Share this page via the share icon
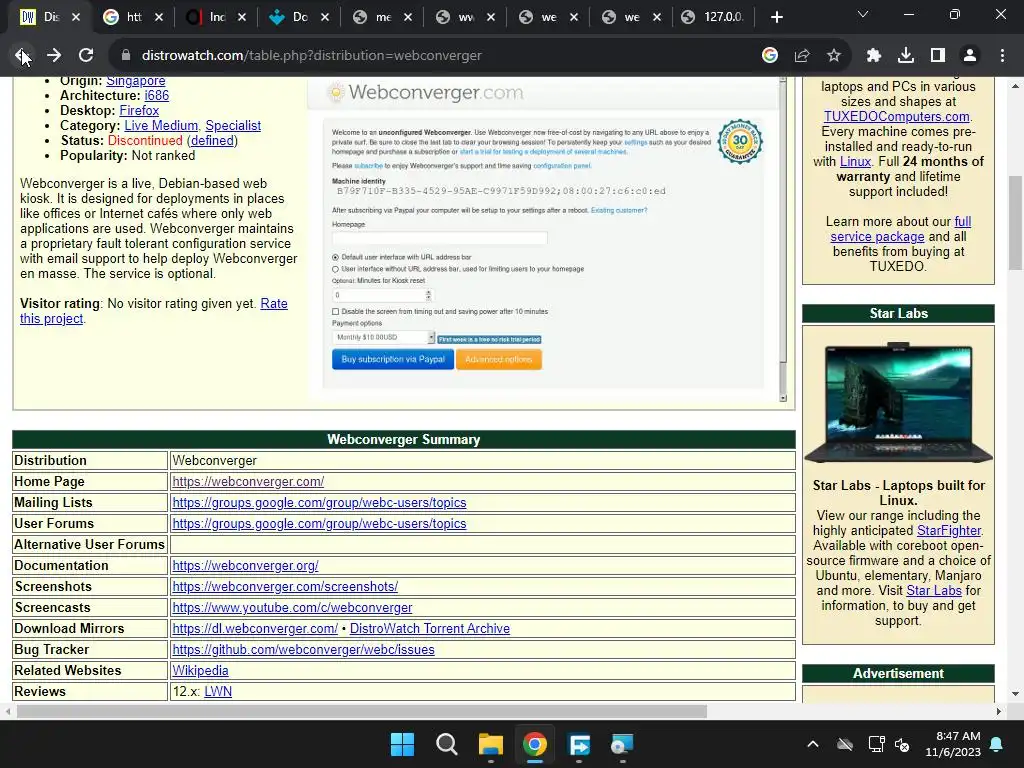The width and height of the screenshot is (1024, 768). (802, 56)
